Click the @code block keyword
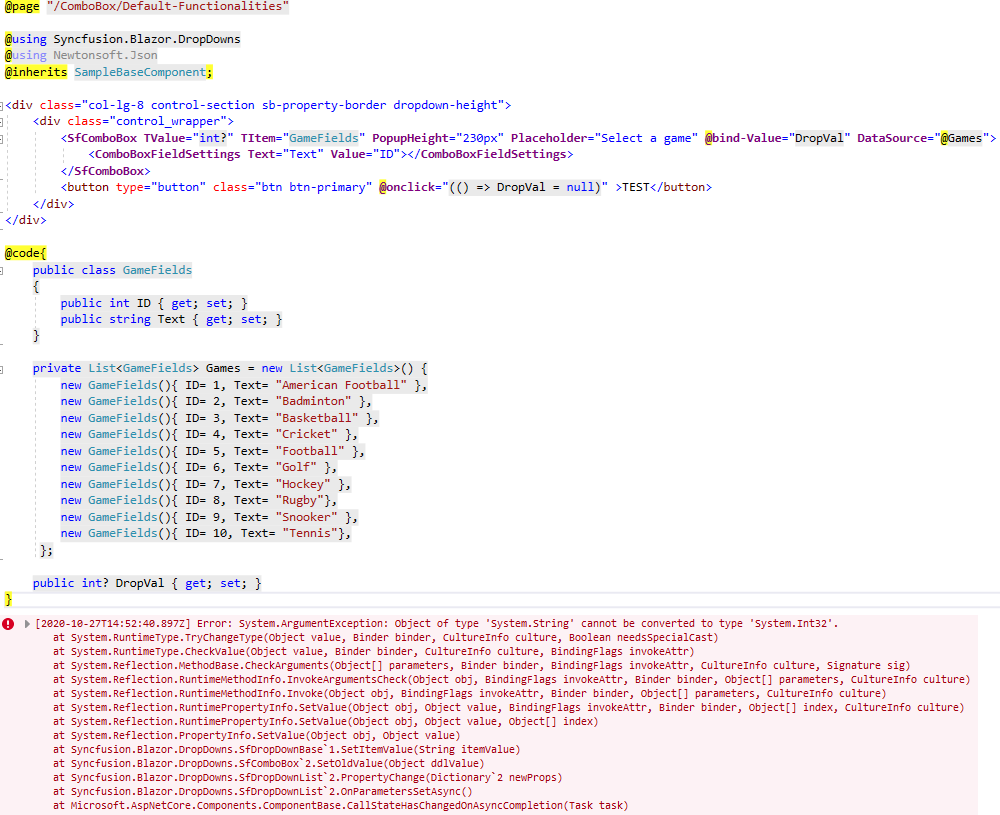 pos(23,254)
